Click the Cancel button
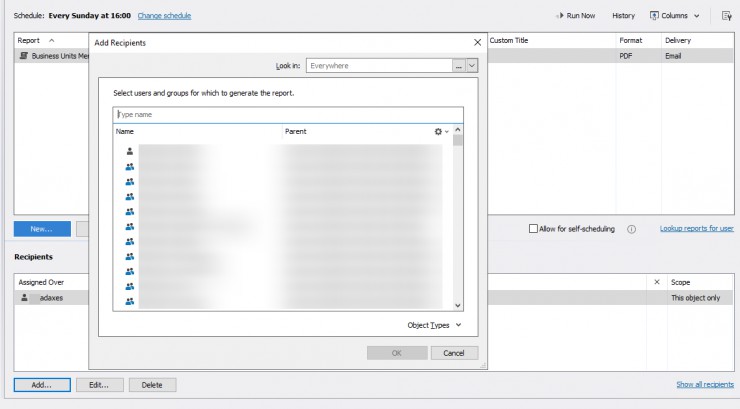This screenshot has height=409, width=740. point(454,353)
